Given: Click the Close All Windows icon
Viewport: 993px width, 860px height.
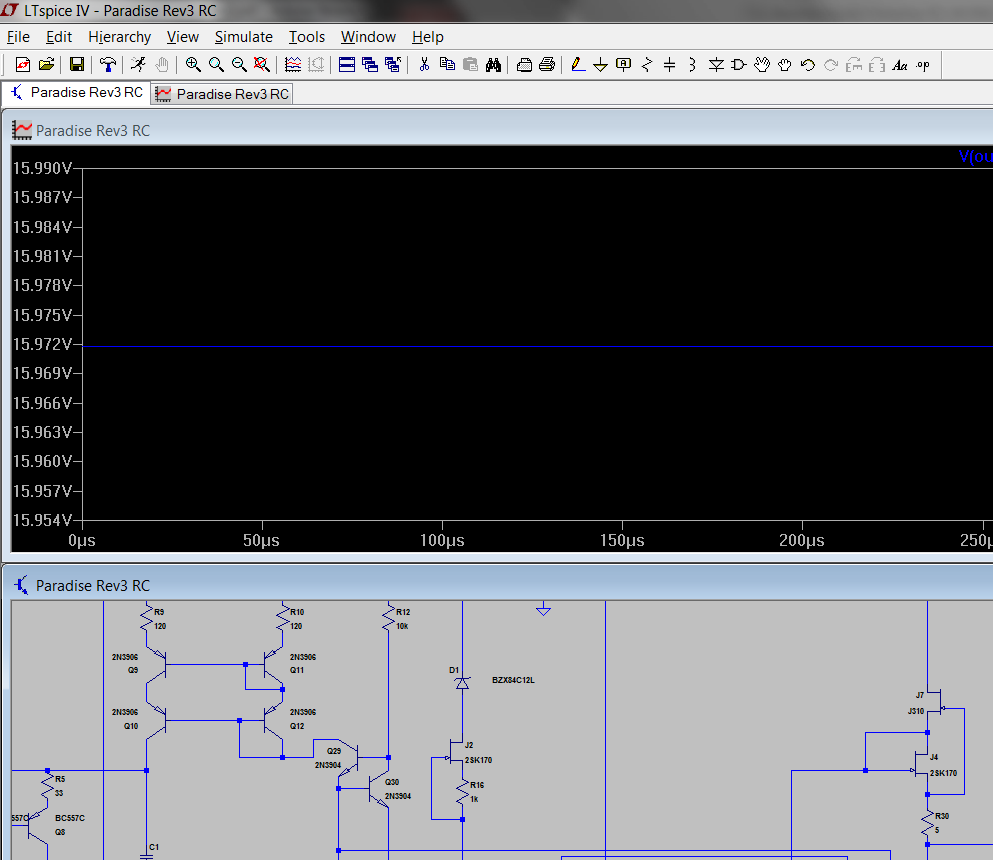Looking at the screenshot, I should click(393, 65).
